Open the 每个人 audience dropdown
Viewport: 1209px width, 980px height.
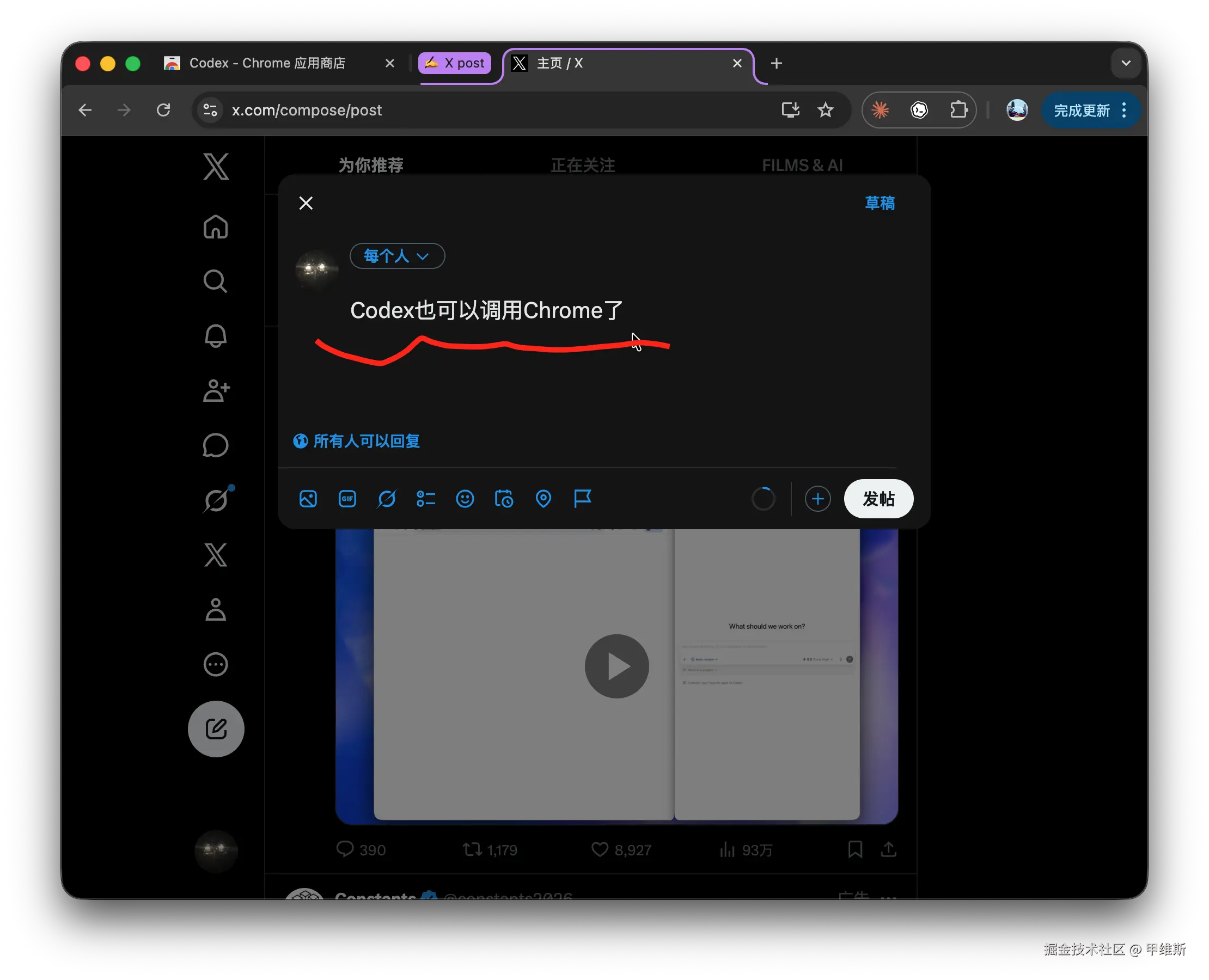[397, 256]
